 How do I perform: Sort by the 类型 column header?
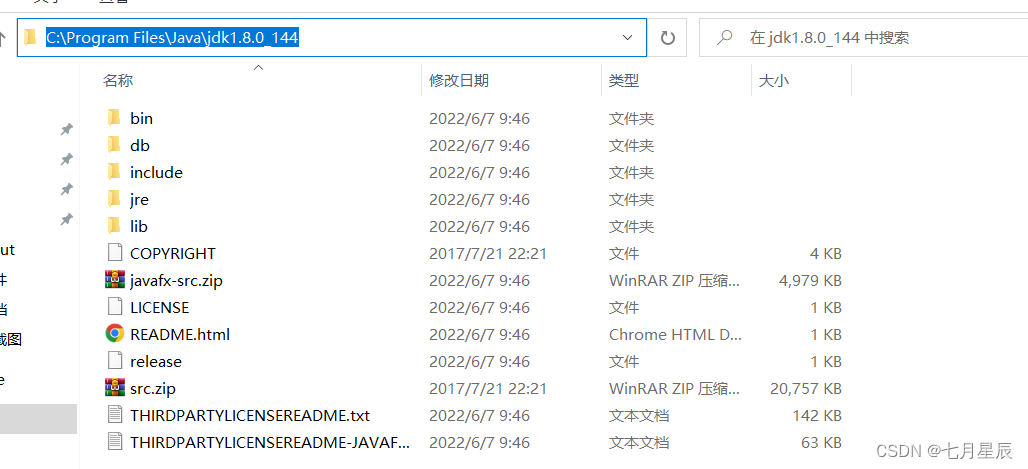point(623,81)
